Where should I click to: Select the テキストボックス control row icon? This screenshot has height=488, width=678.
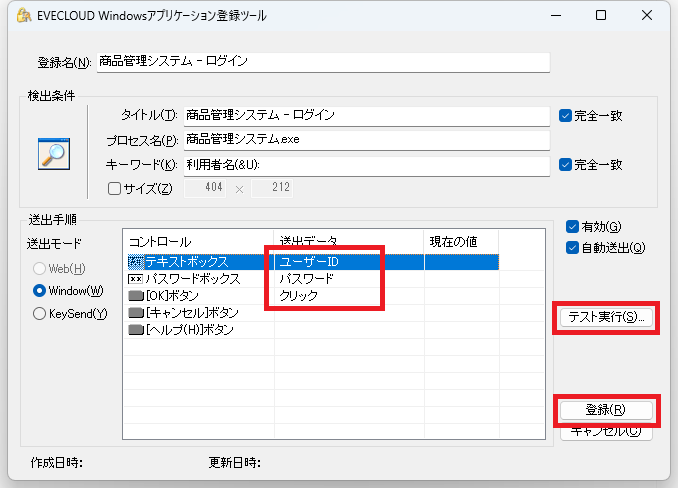tap(136, 262)
